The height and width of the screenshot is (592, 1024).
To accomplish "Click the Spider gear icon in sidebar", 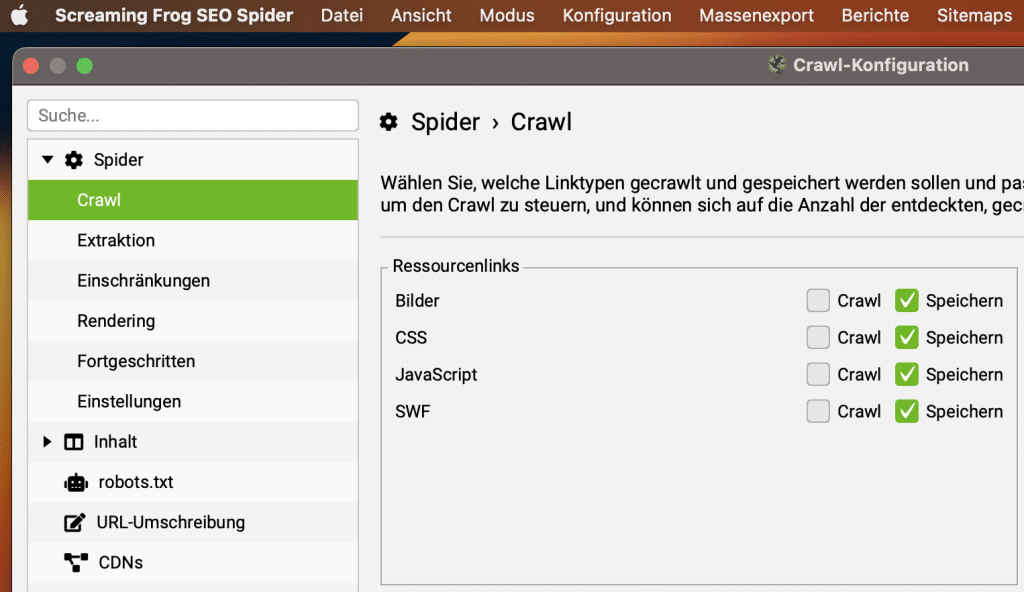I will coord(74,159).
